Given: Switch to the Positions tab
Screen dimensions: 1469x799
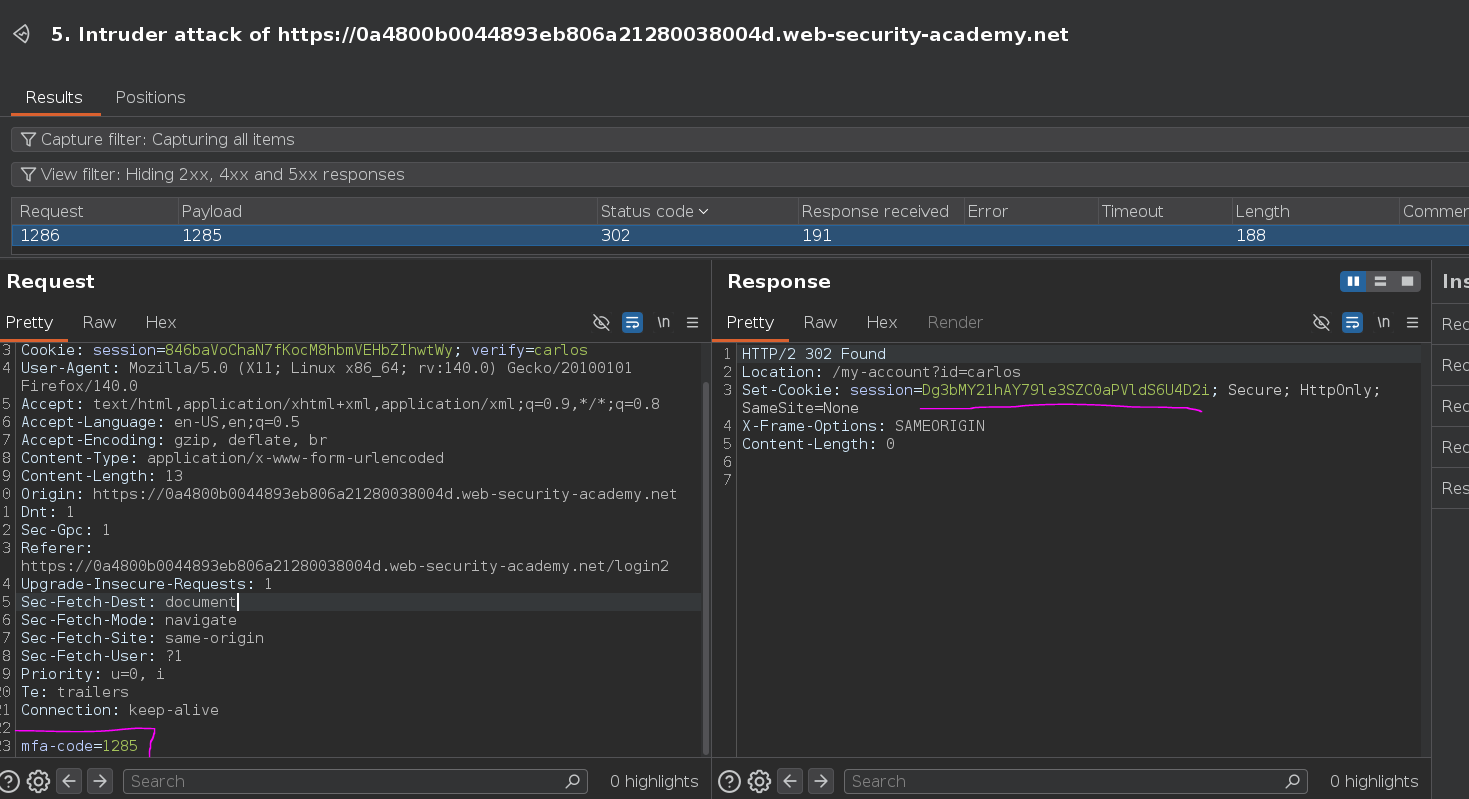Looking at the screenshot, I should coord(150,97).
